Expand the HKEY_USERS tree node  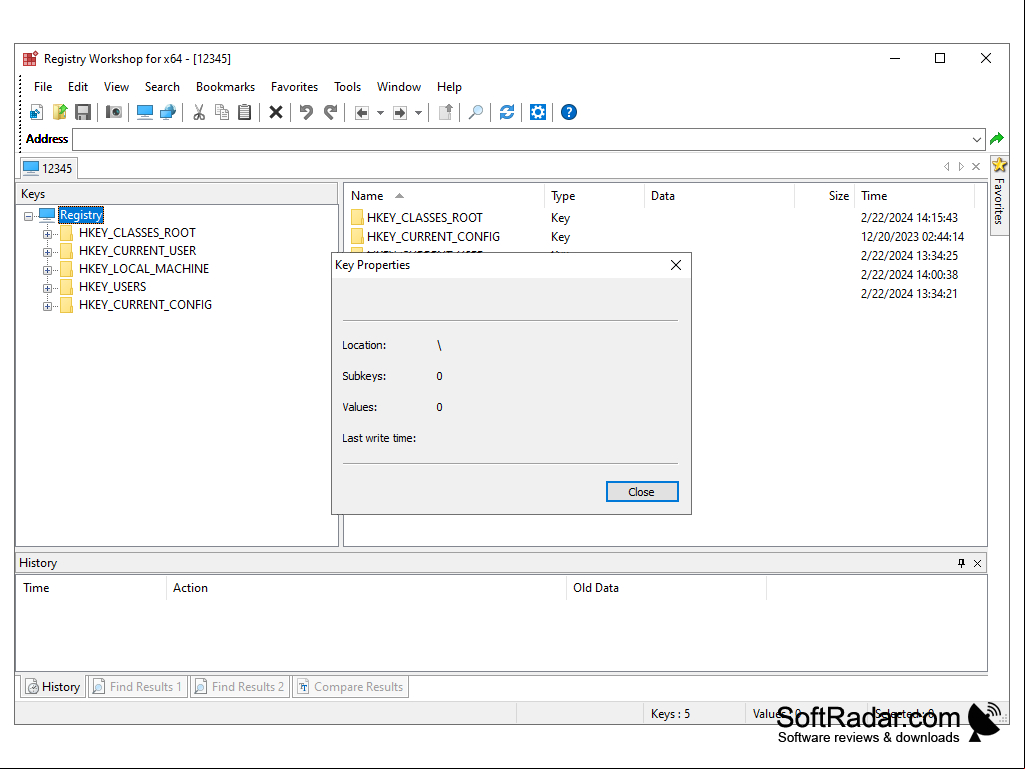(47, 288)
